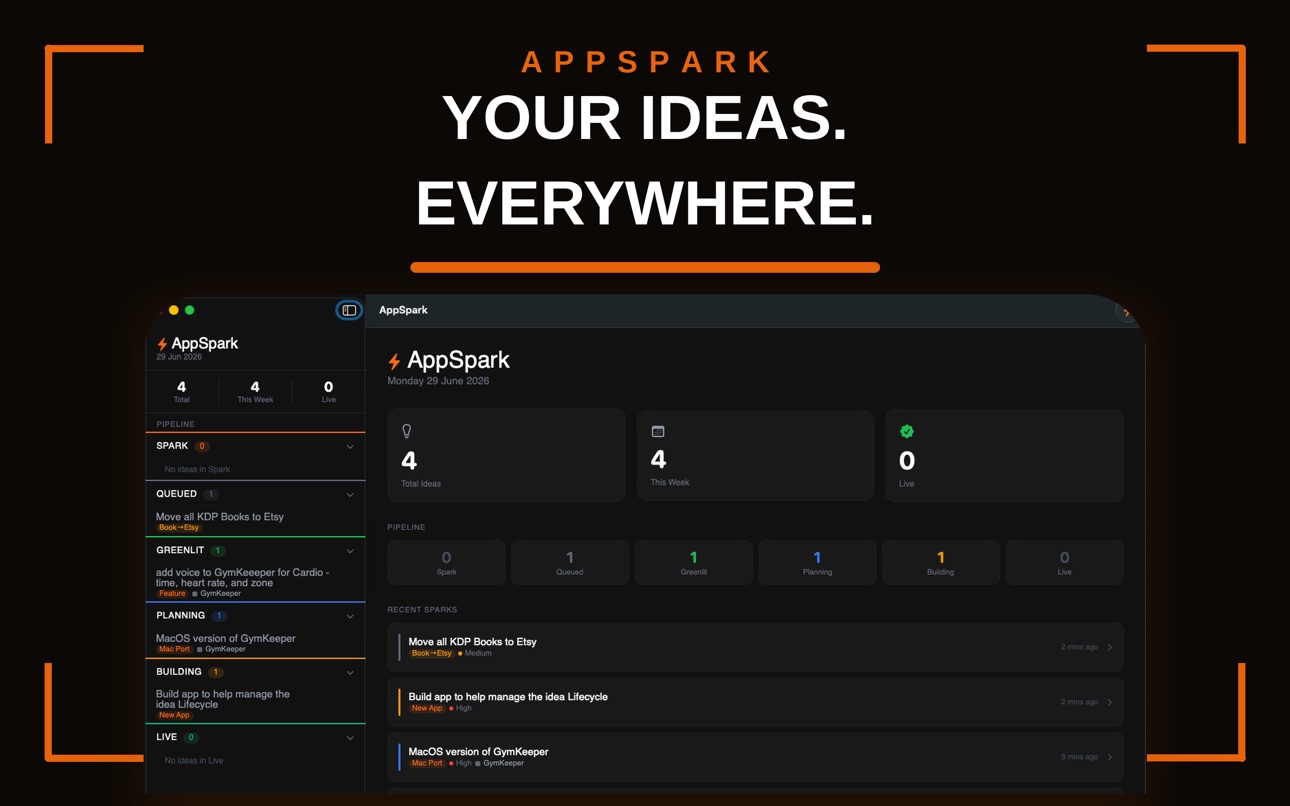Click the Book→Etsy tag in Recent Sparks
This screenshot has height=806, width=1290.
pos(431,653)
